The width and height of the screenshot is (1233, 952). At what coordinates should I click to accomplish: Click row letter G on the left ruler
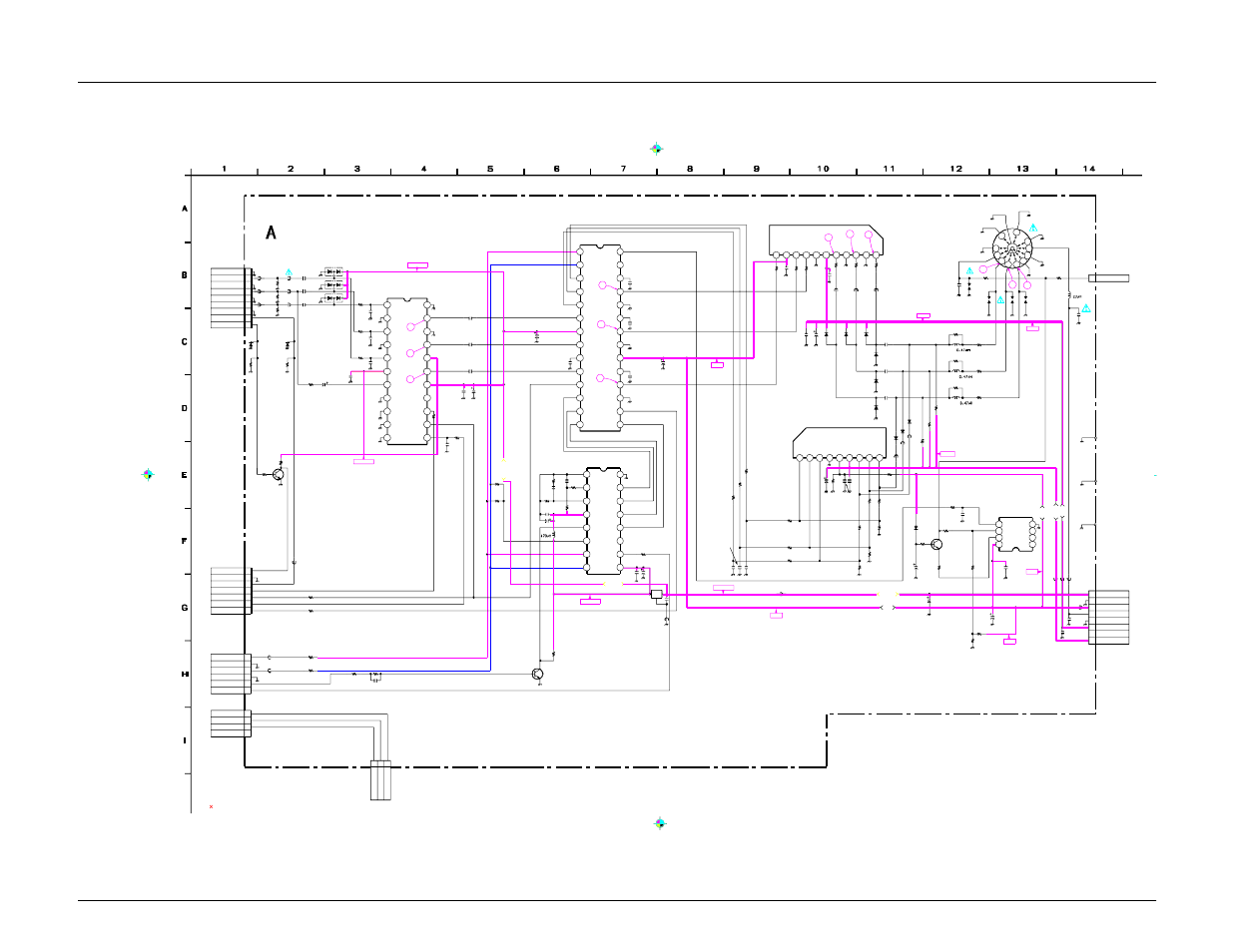point(184,608)
